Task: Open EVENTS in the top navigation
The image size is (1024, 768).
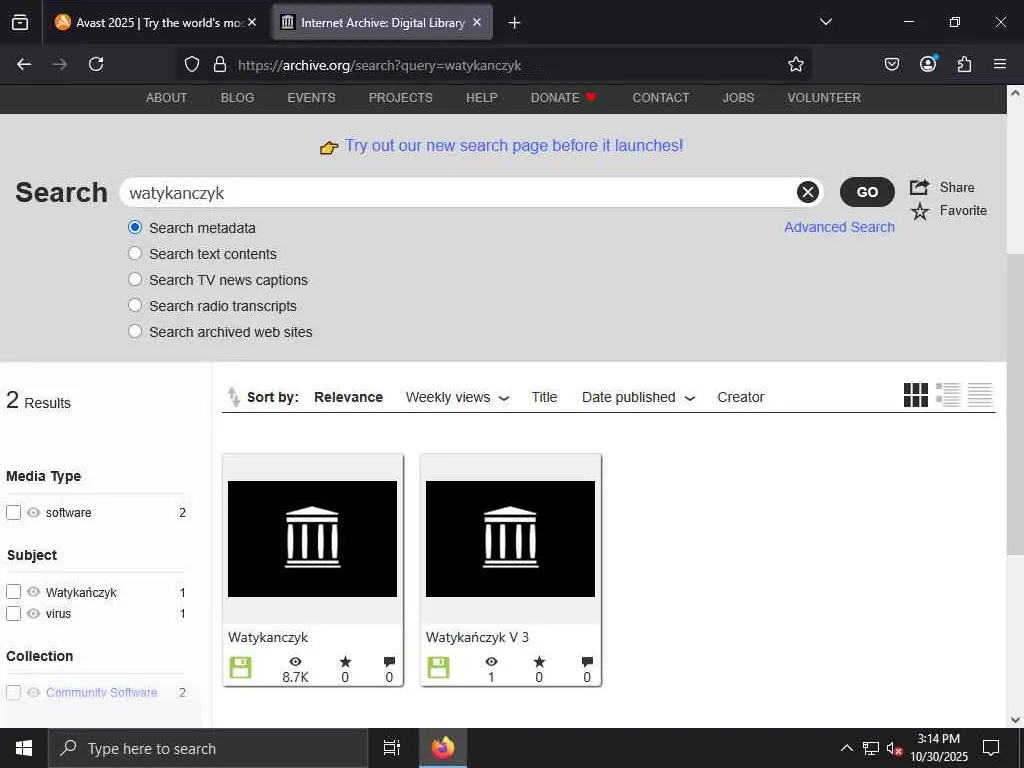Action: coord(311,97)
